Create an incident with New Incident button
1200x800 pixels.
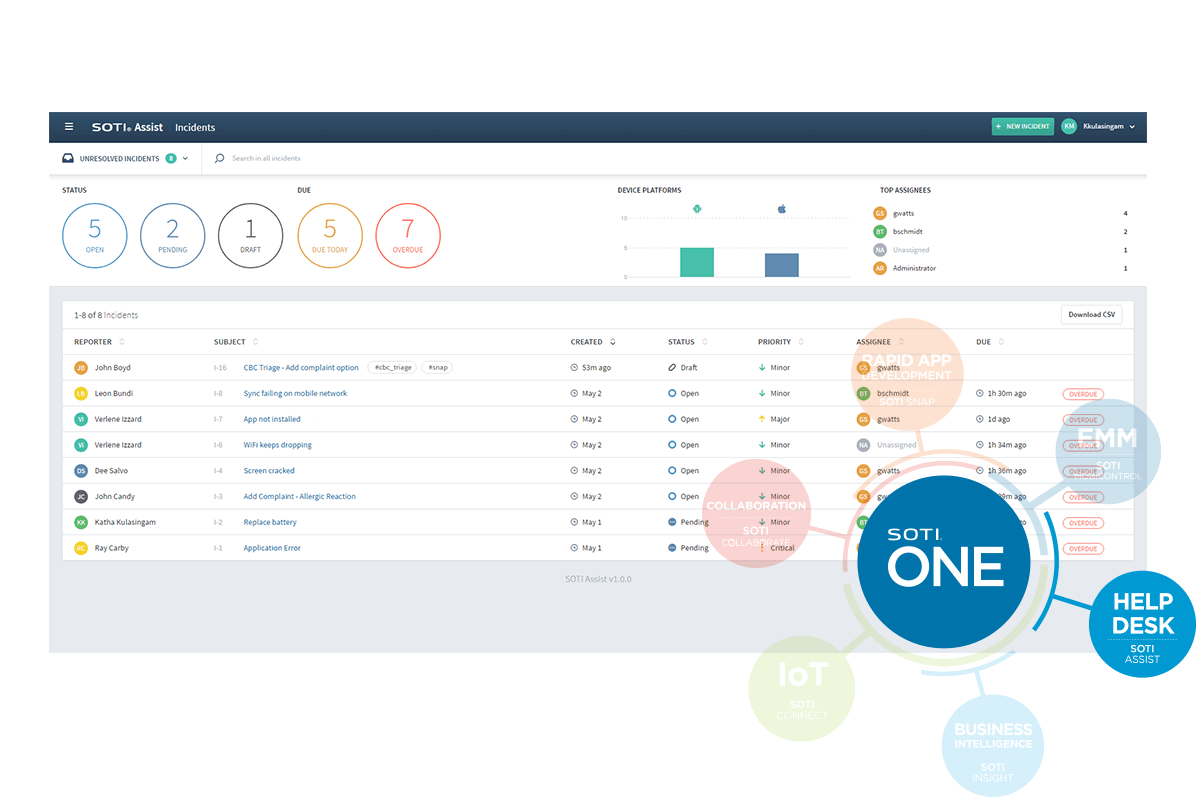[x=1022, y=126]
